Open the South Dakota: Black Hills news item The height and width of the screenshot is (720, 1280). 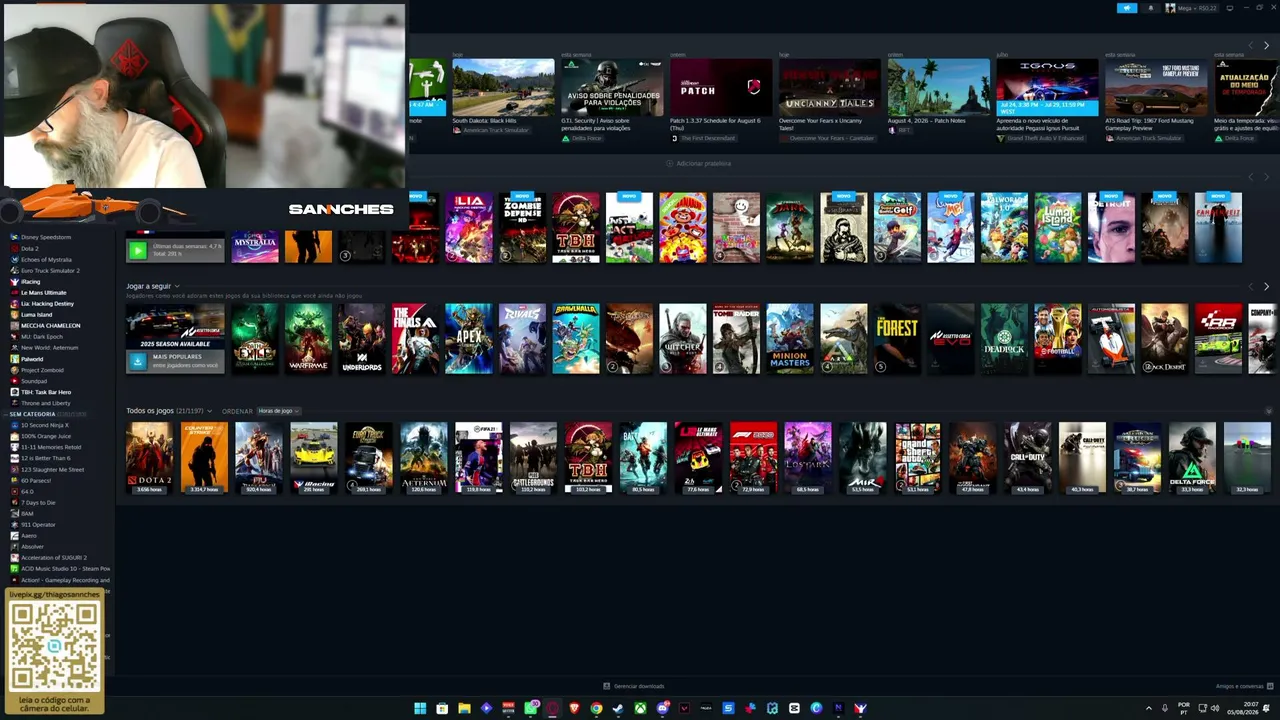(x=503, y=87)
